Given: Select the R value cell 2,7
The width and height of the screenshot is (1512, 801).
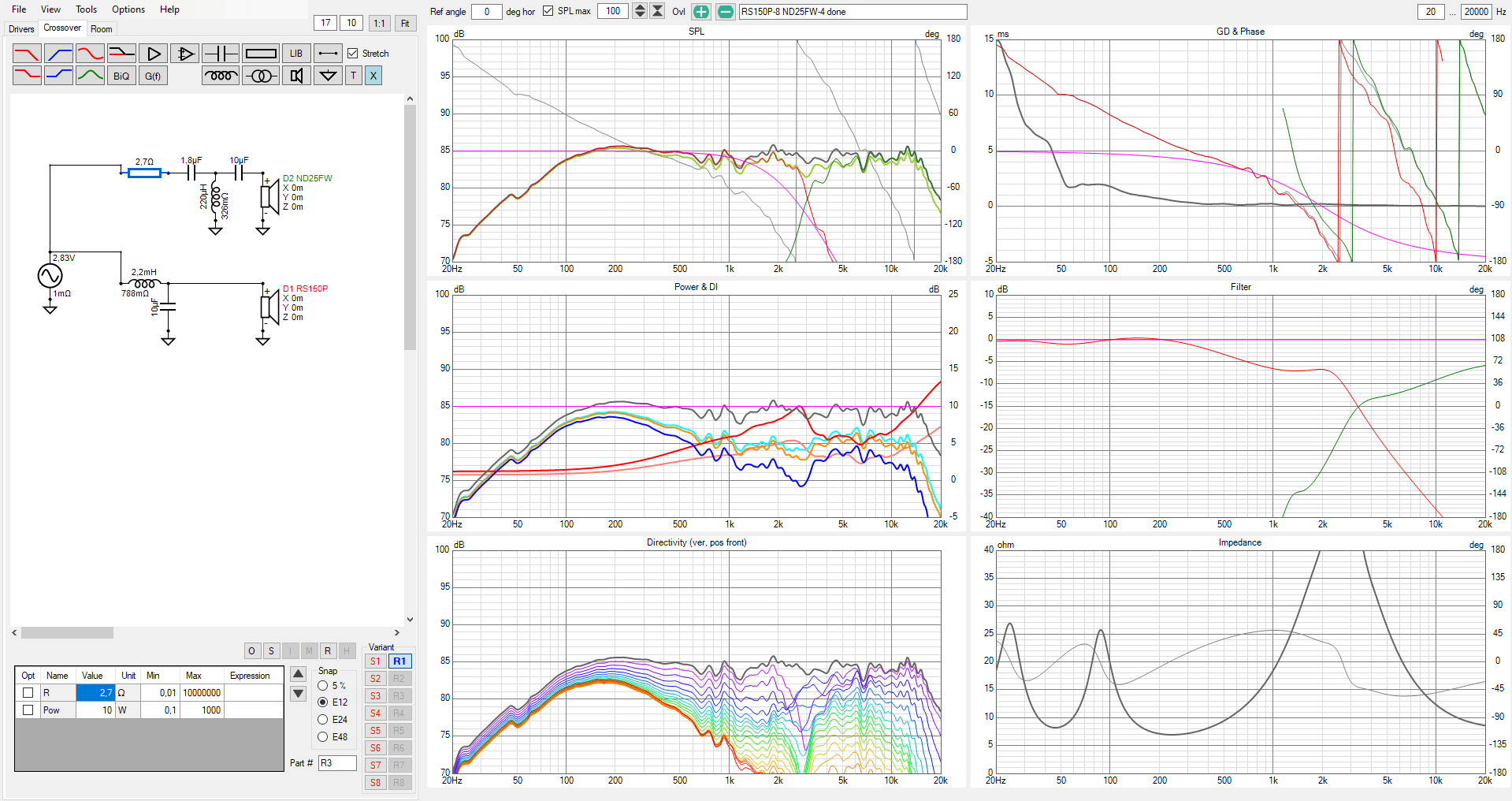Looking at the screenshot, I should coord(95,692).
